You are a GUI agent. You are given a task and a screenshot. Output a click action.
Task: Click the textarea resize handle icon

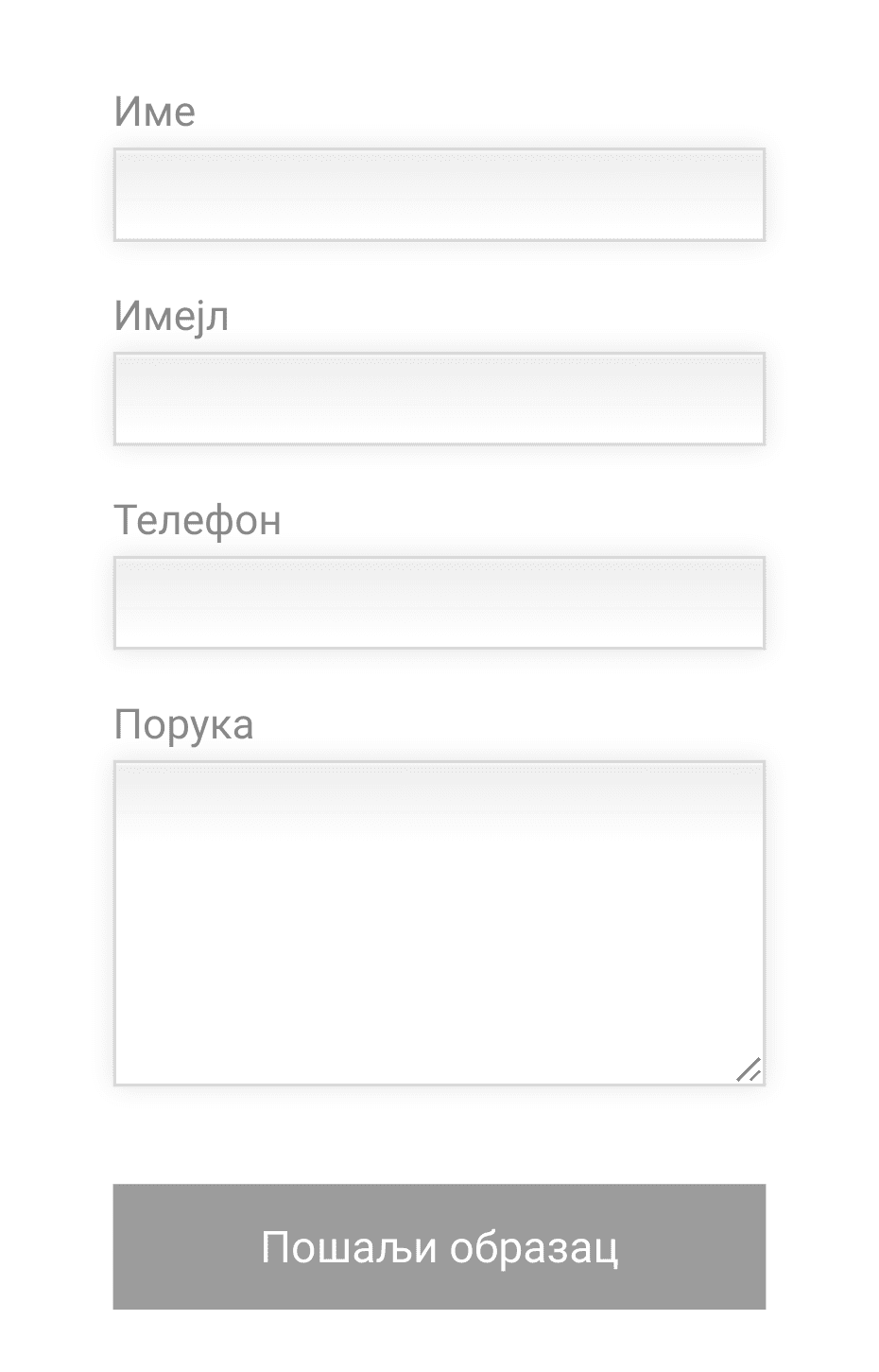pyautogui.click(x=749, y=1069)
